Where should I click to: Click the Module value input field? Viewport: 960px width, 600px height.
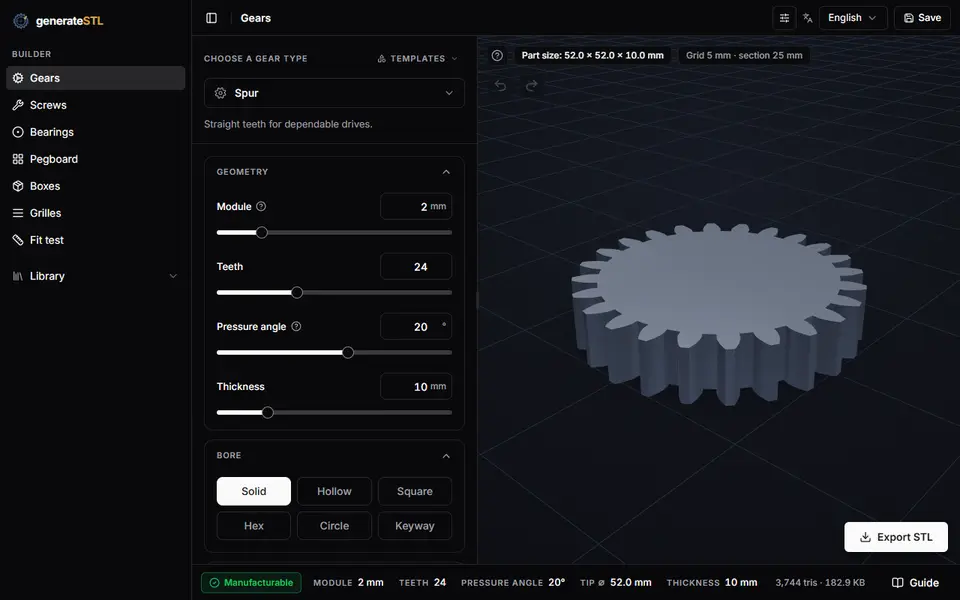tap(416, 206)
